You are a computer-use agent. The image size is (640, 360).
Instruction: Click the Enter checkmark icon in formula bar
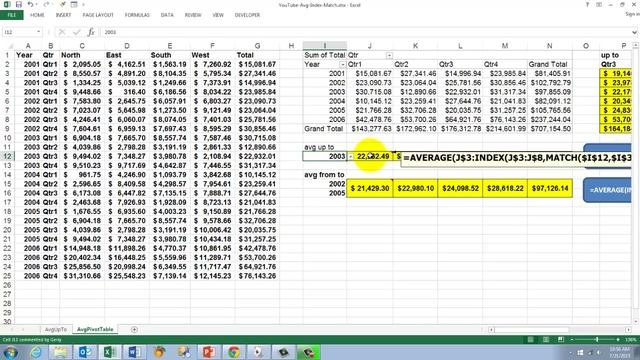[x=76, y=32]
